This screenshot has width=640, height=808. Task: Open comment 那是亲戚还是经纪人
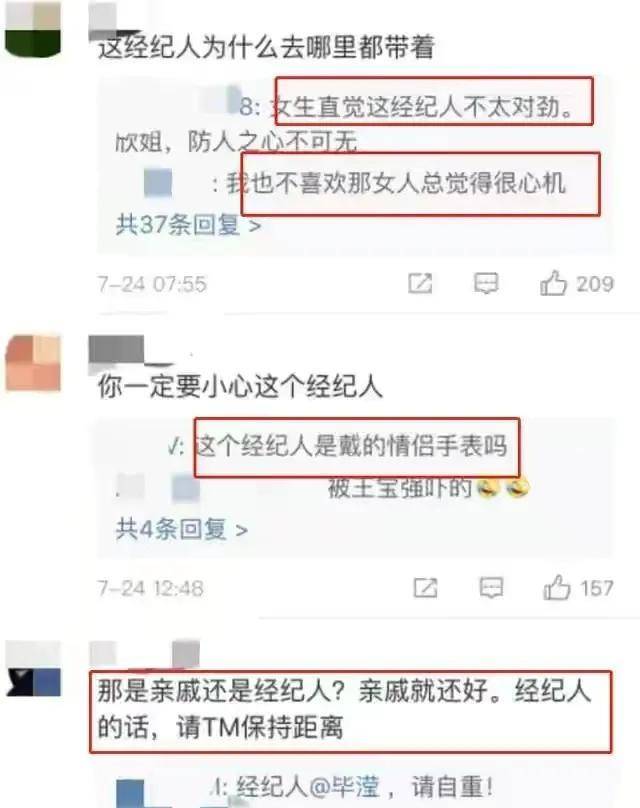tap(344, 710)
